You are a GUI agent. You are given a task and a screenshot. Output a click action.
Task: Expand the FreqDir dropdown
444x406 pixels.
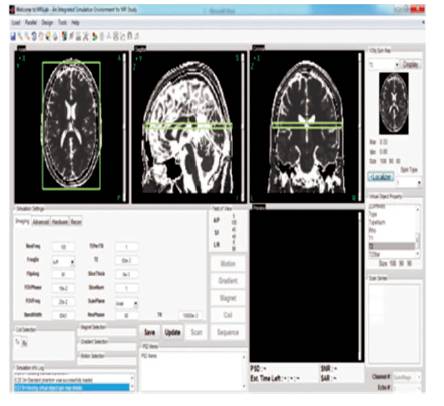[63, 262]
